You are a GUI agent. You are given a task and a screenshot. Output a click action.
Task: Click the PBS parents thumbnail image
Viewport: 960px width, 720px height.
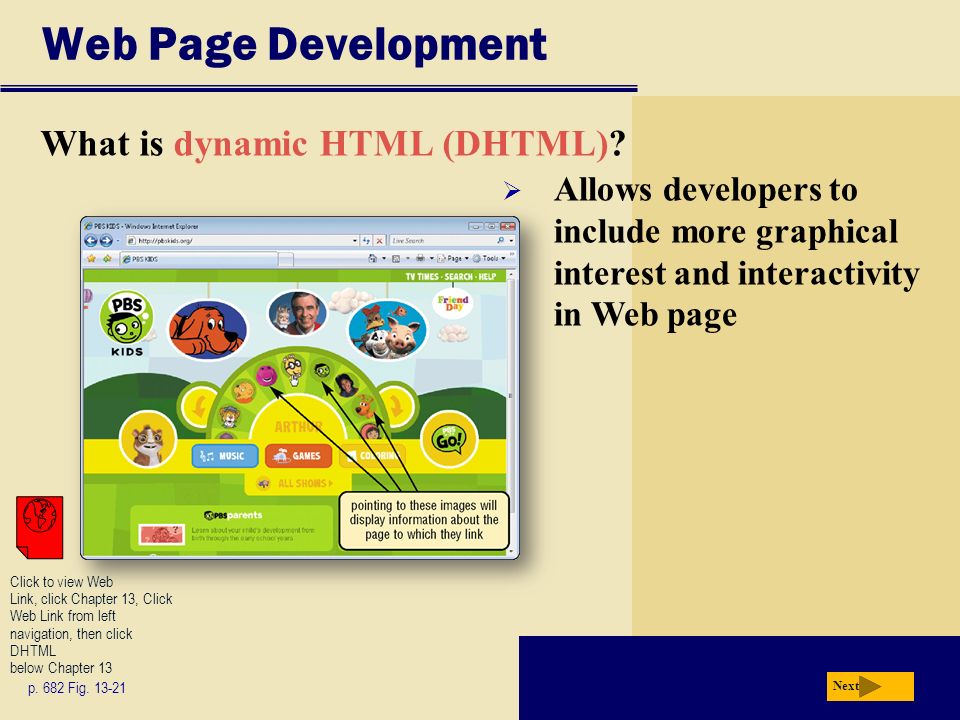point(162,534)
